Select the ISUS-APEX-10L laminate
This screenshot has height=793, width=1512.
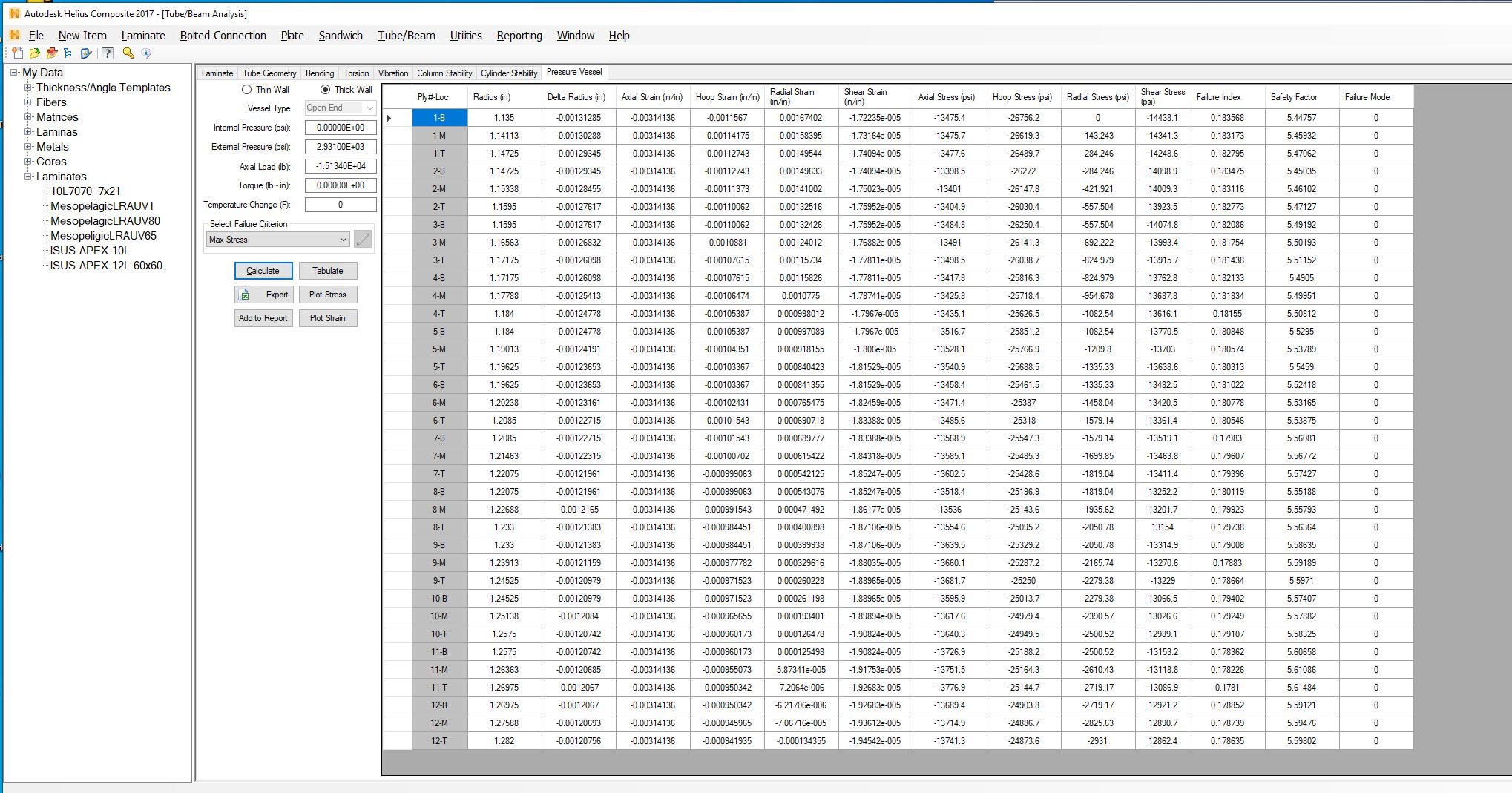[x=90, y=251]
